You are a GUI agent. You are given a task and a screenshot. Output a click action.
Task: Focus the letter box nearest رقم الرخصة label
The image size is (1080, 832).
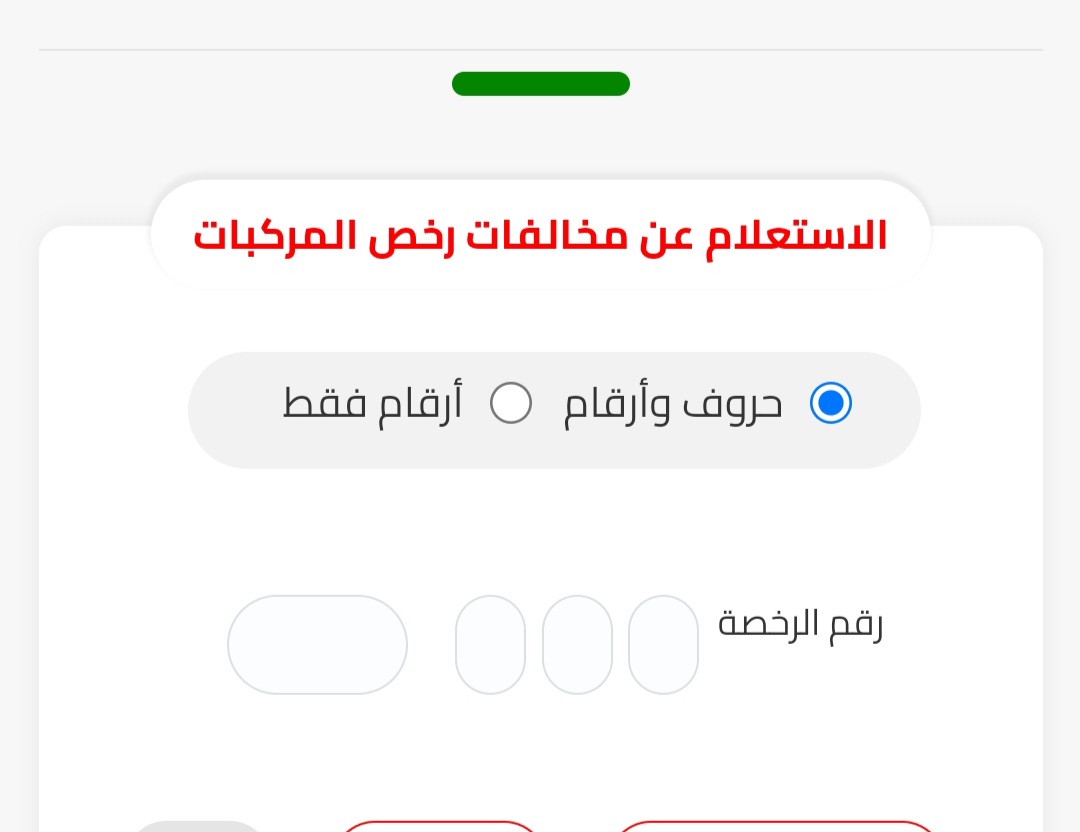[x=663, y=645]
